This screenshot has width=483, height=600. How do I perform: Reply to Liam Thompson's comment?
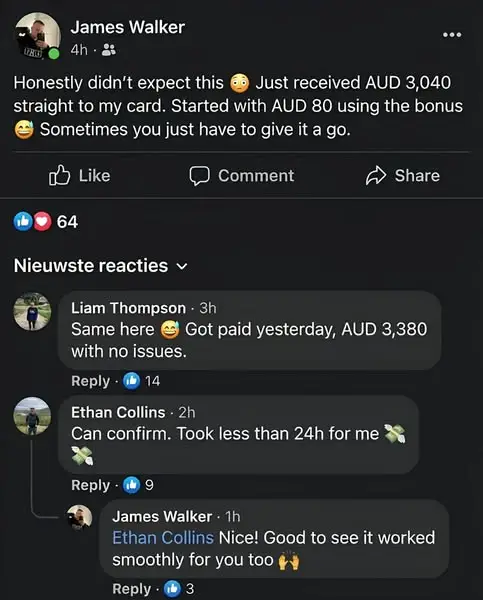point(90,381)
